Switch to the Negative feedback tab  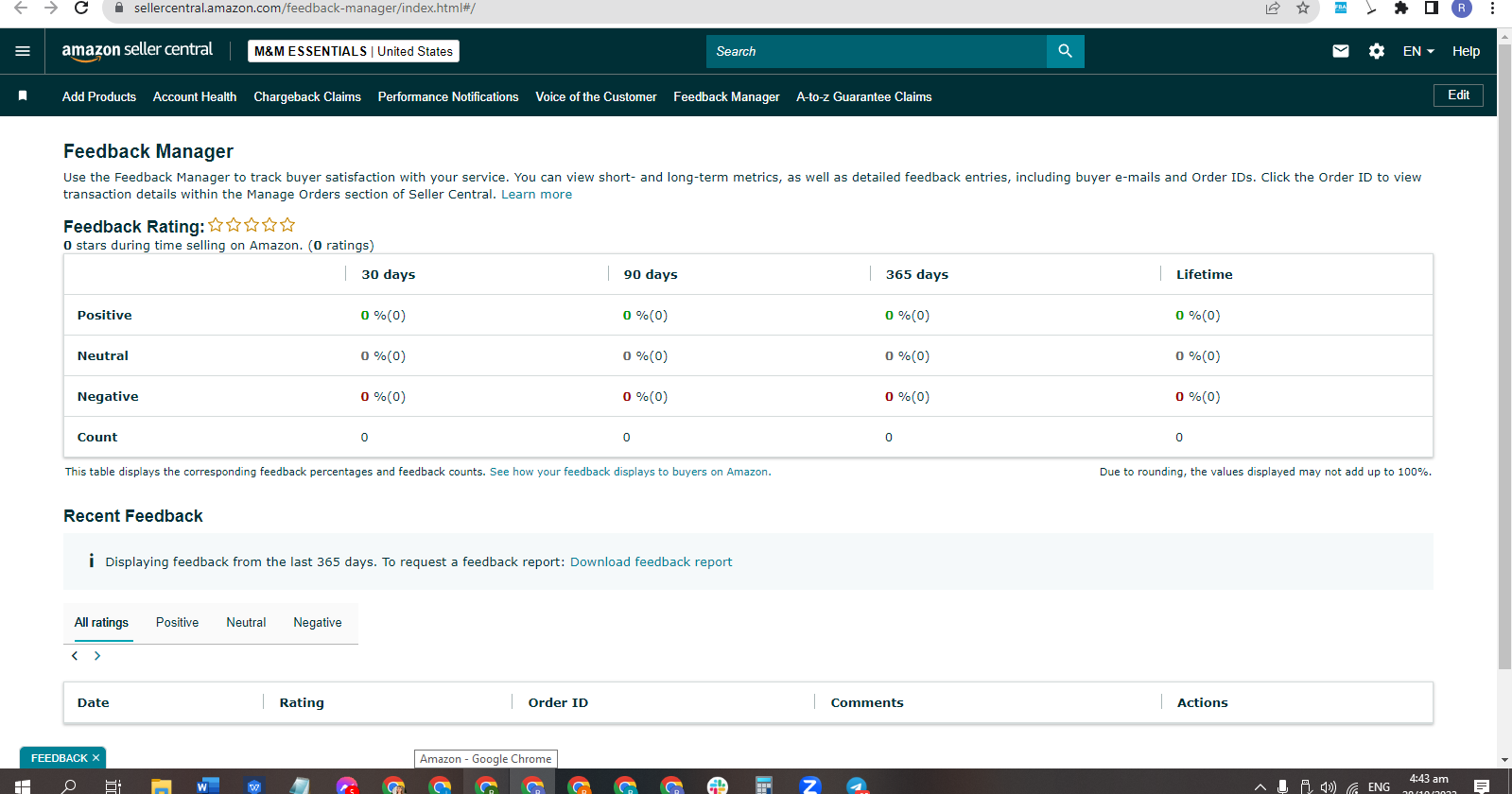[318, 622]
